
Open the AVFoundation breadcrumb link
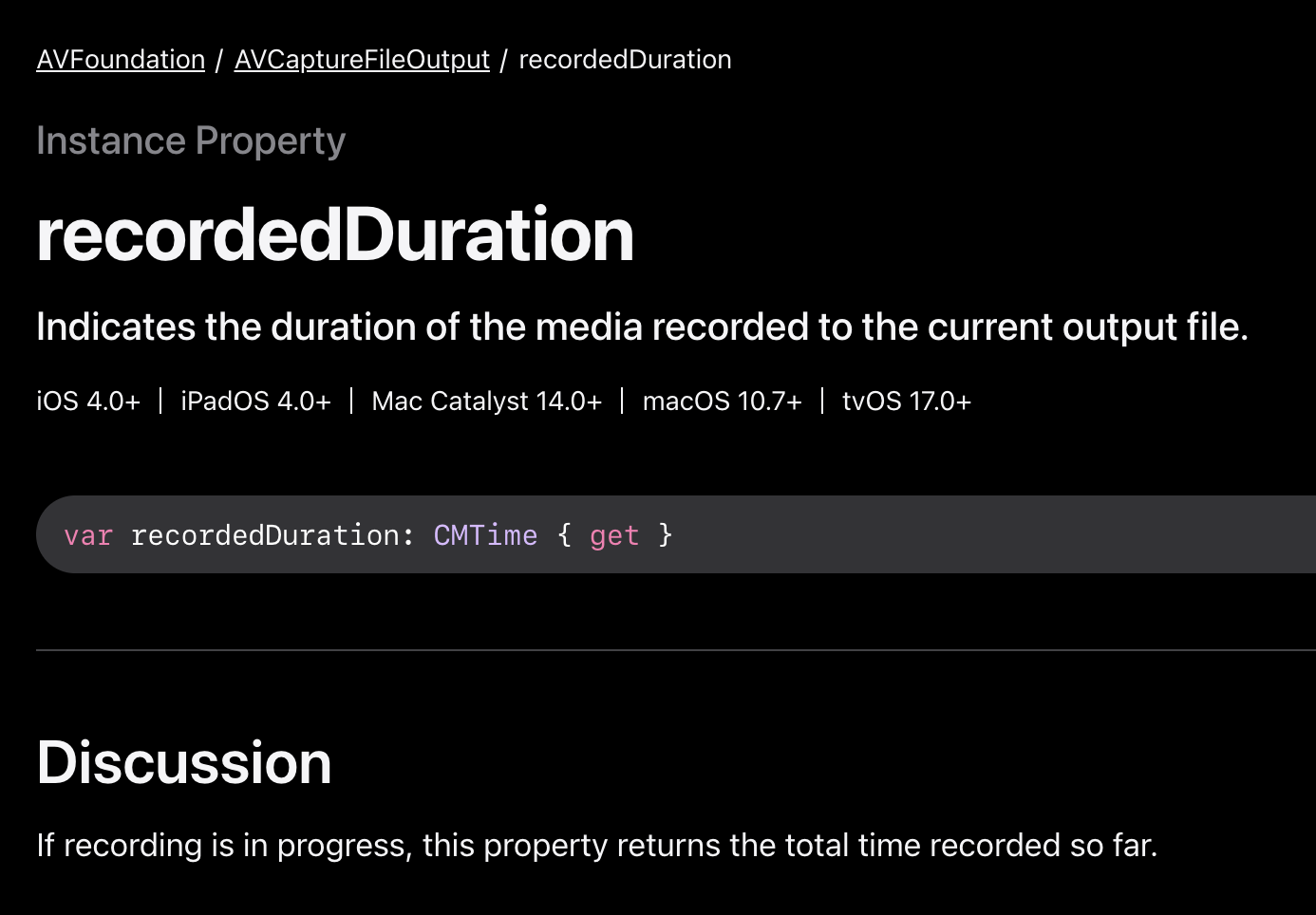pyautogui.click(x=120, y=59)
